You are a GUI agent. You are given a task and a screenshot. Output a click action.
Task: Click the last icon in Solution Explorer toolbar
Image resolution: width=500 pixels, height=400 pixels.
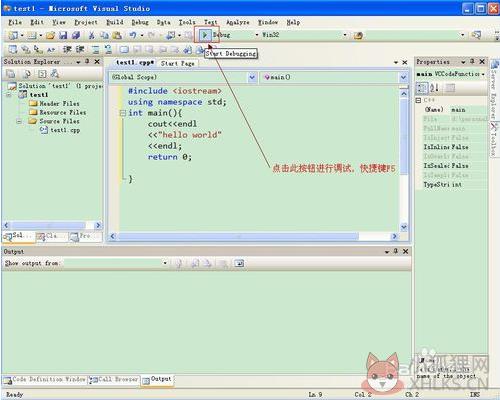pos(55,74)
